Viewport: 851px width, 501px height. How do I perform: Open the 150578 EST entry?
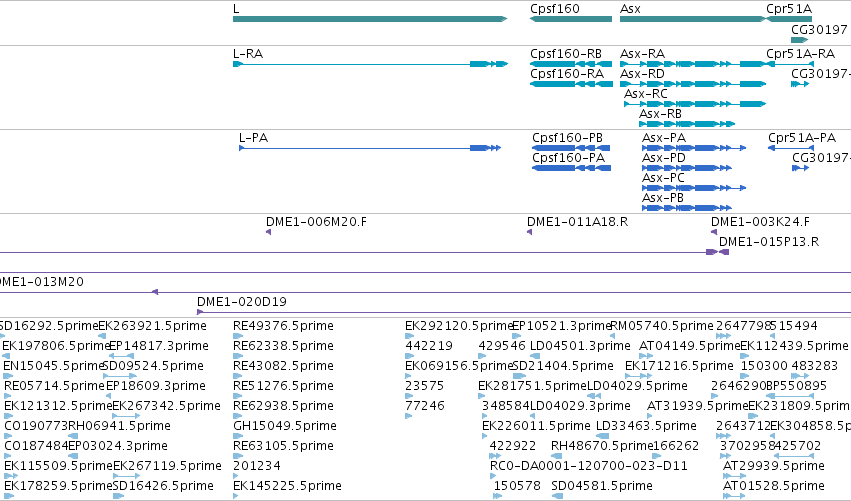click(x=517, y=486)
